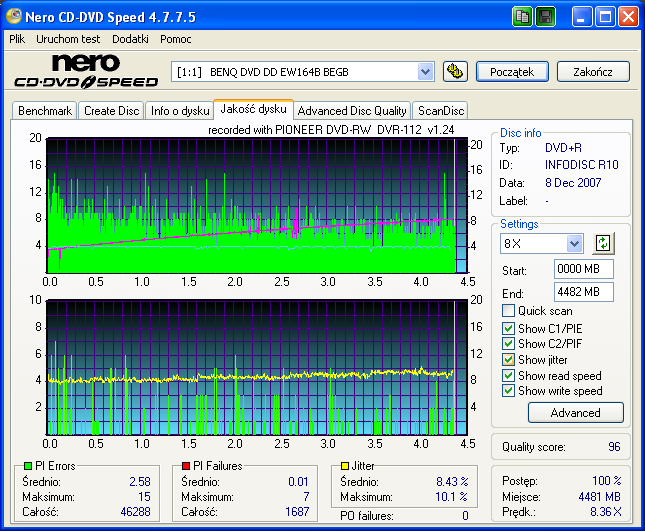Viewport: 645px width, 531px height.
Task: Close the Nero CD-DVD Speed window
Action: click(629, 17)
